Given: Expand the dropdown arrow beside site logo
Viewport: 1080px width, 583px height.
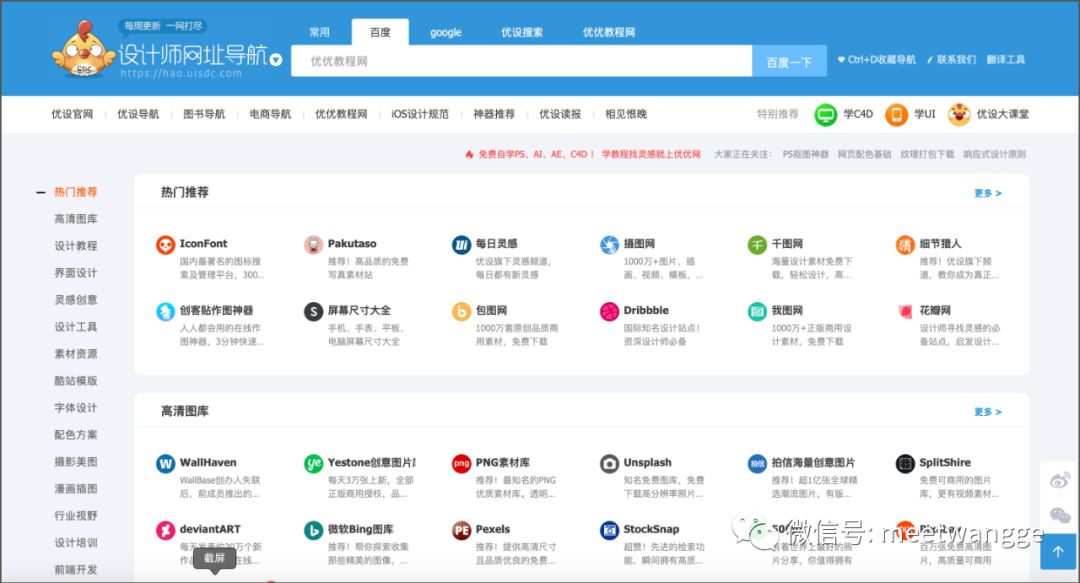Looking at the screenshot, I should click(276, 59).
